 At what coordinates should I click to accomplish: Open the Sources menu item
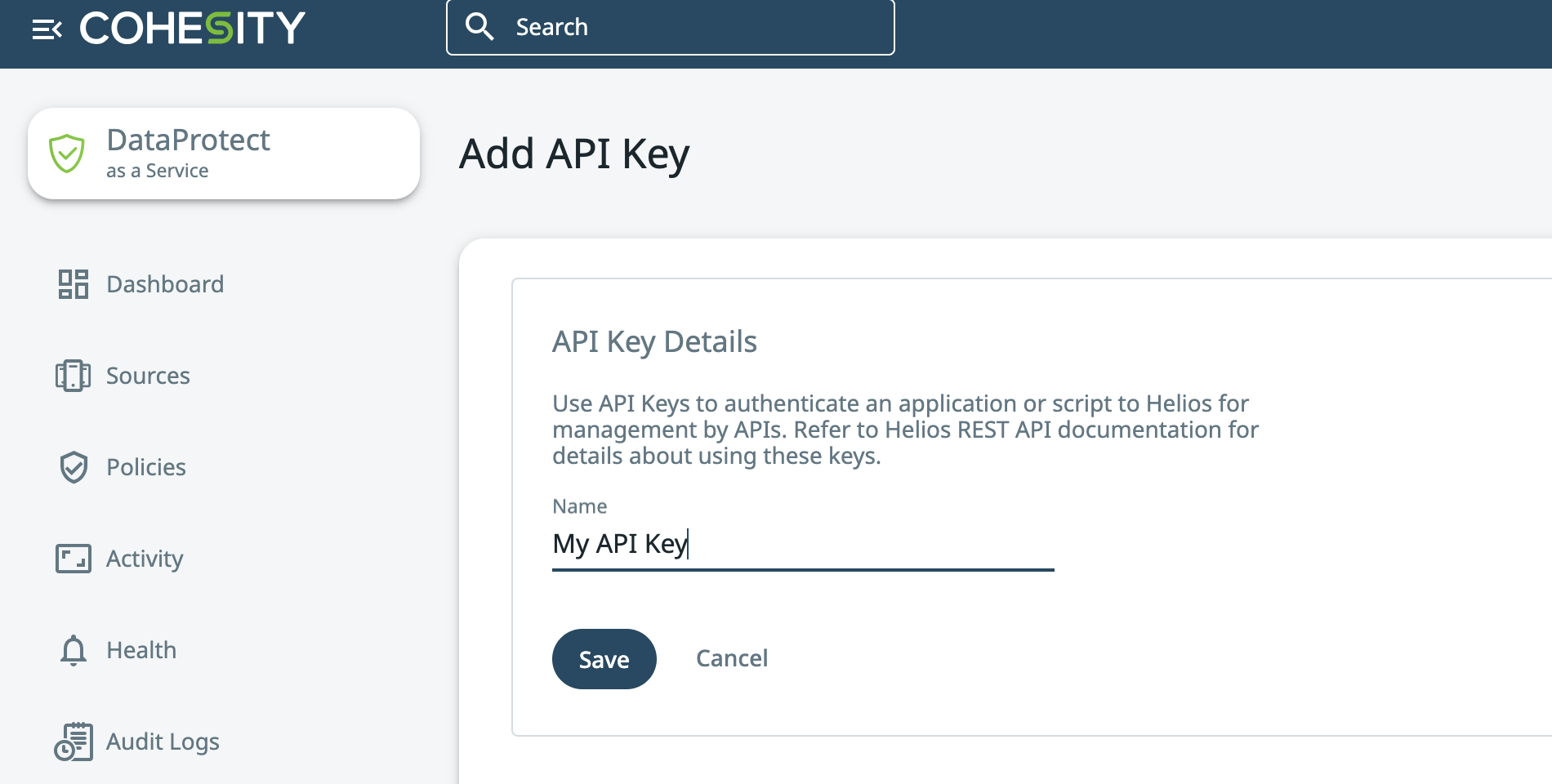148,376
